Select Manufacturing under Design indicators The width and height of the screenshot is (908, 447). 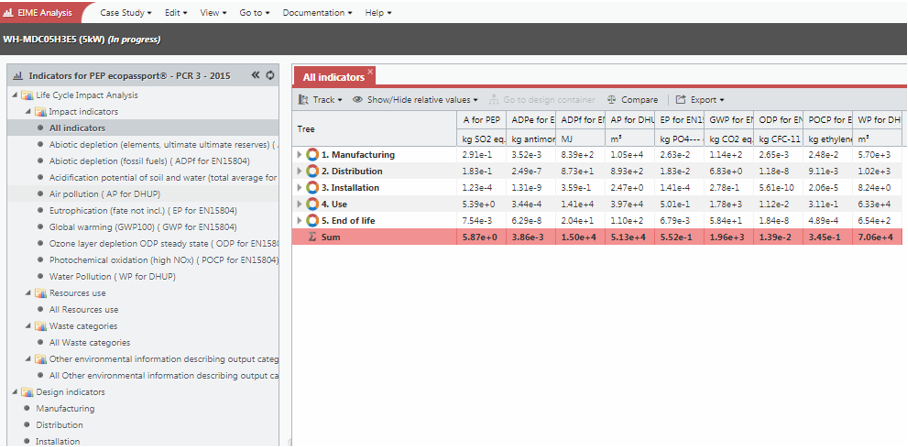tap(65, 408)
